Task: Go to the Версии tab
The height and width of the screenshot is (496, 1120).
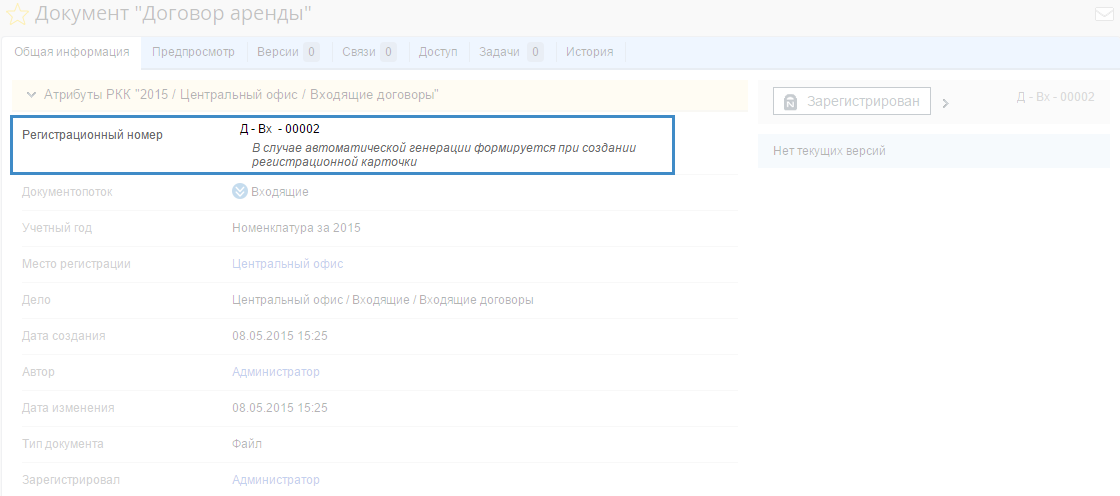Action: [287, 52]
